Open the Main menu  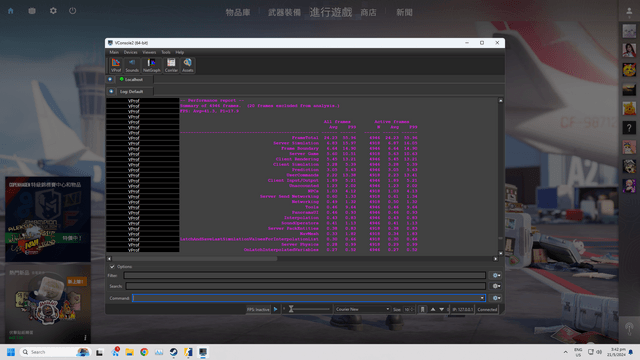[x=114, y=52]
